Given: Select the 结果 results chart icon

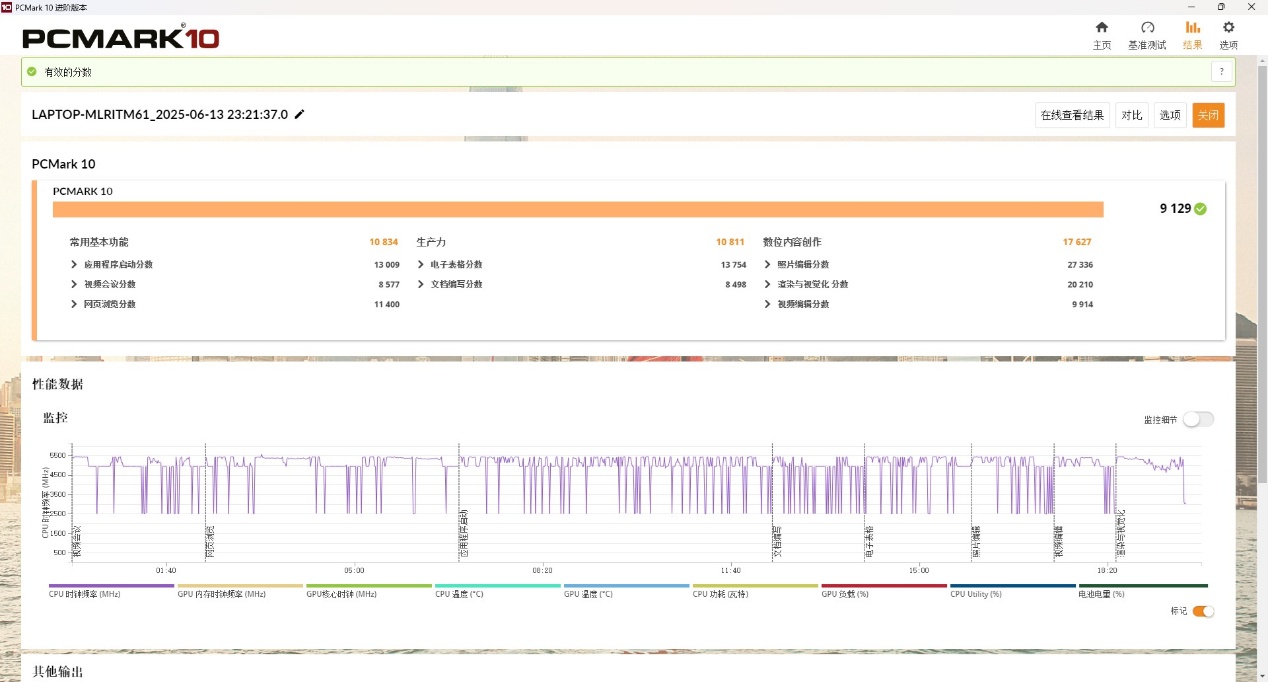Looking at the screenshot, I should (x=1192, y=27).
